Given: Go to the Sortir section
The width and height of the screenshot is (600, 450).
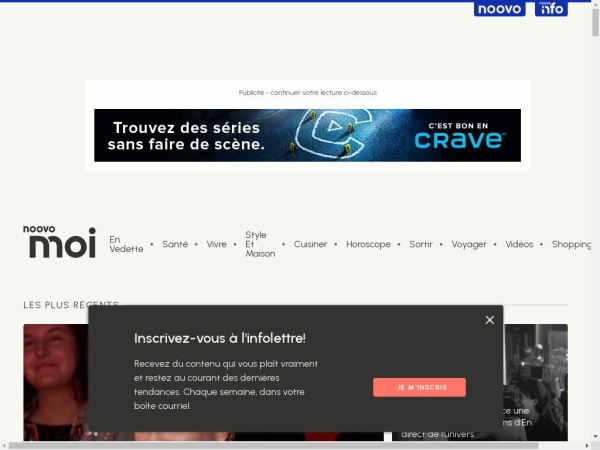Looking at the screenshot, I should pos(421,244).
